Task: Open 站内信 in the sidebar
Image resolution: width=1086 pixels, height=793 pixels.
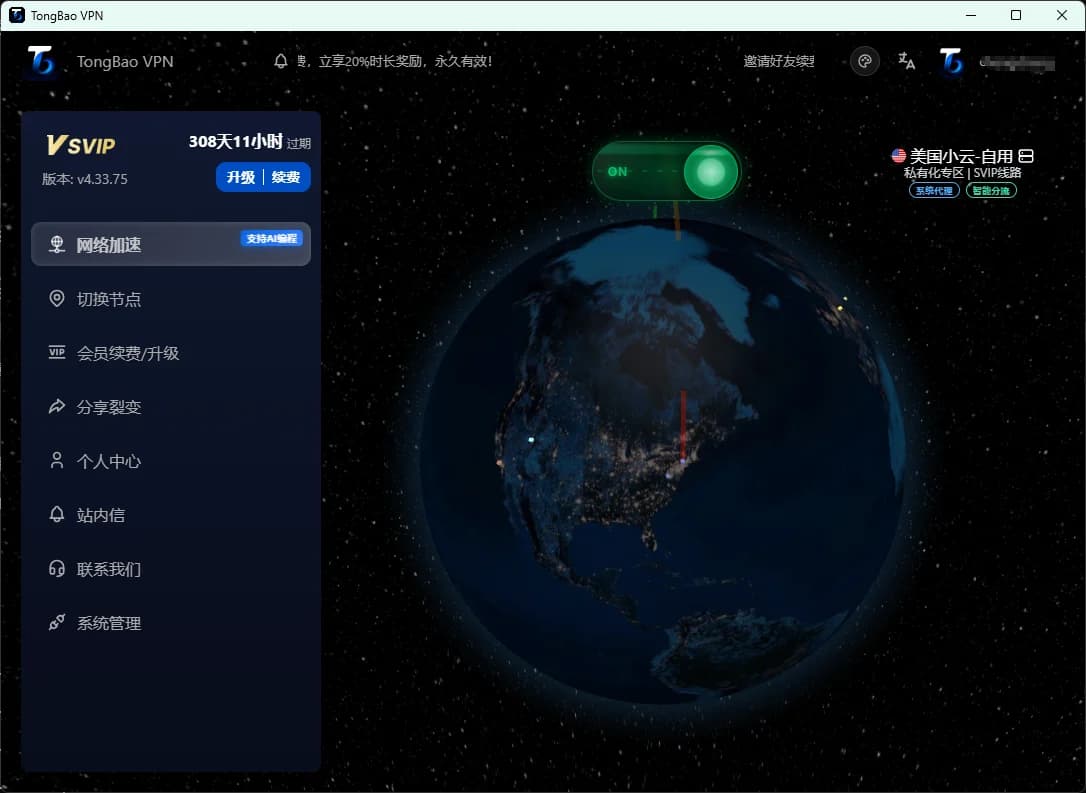Action: (x=101, y=515)
